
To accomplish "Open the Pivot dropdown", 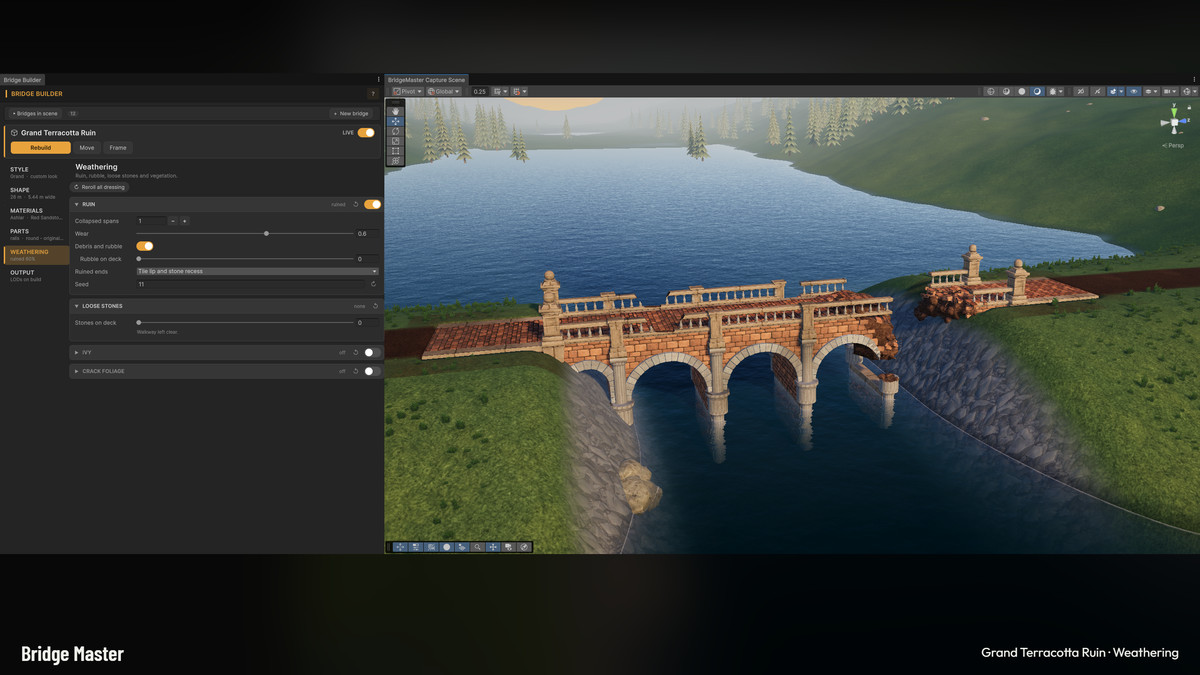I will click(407, 91).
